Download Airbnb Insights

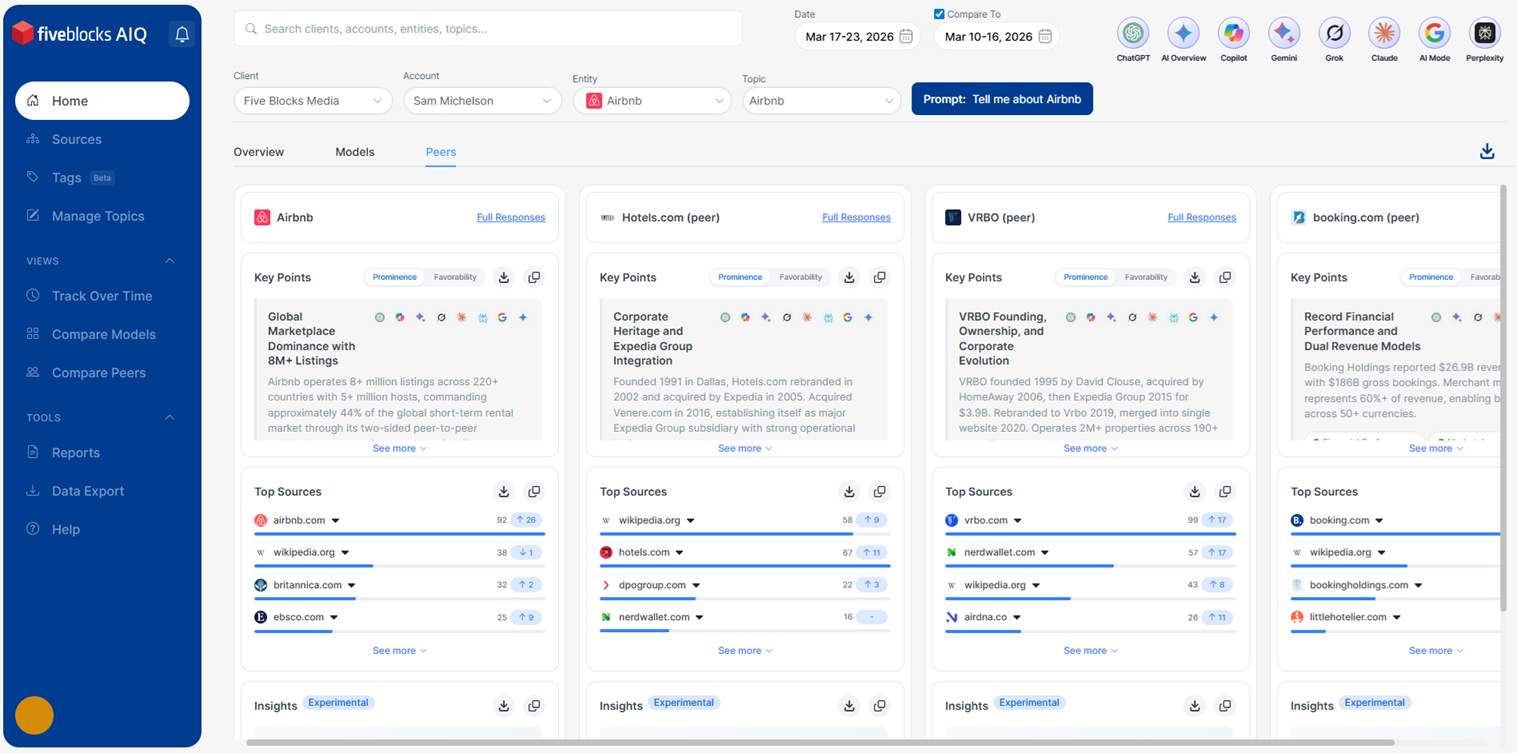504,705
